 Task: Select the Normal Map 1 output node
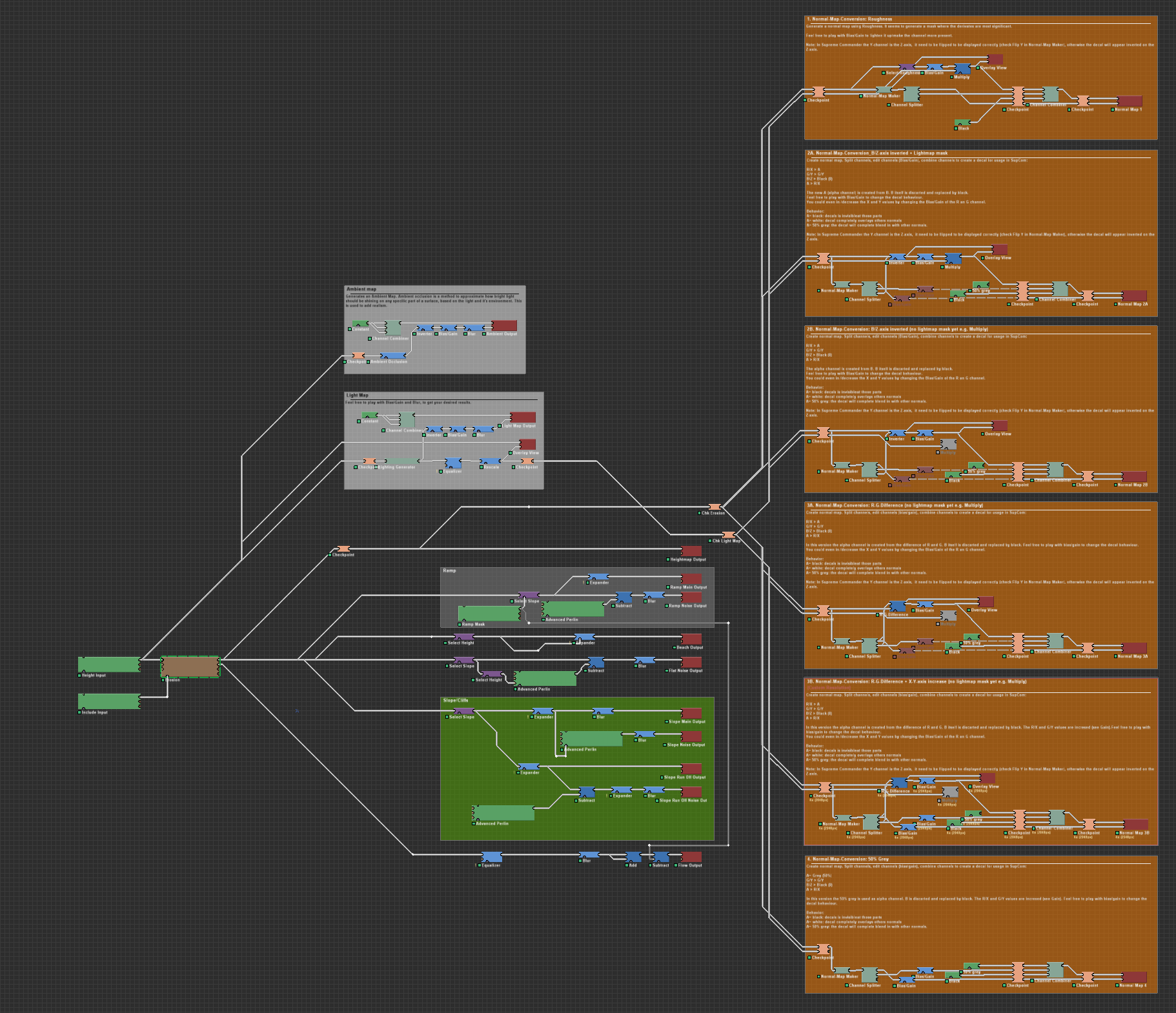[x=1130, y=101]
